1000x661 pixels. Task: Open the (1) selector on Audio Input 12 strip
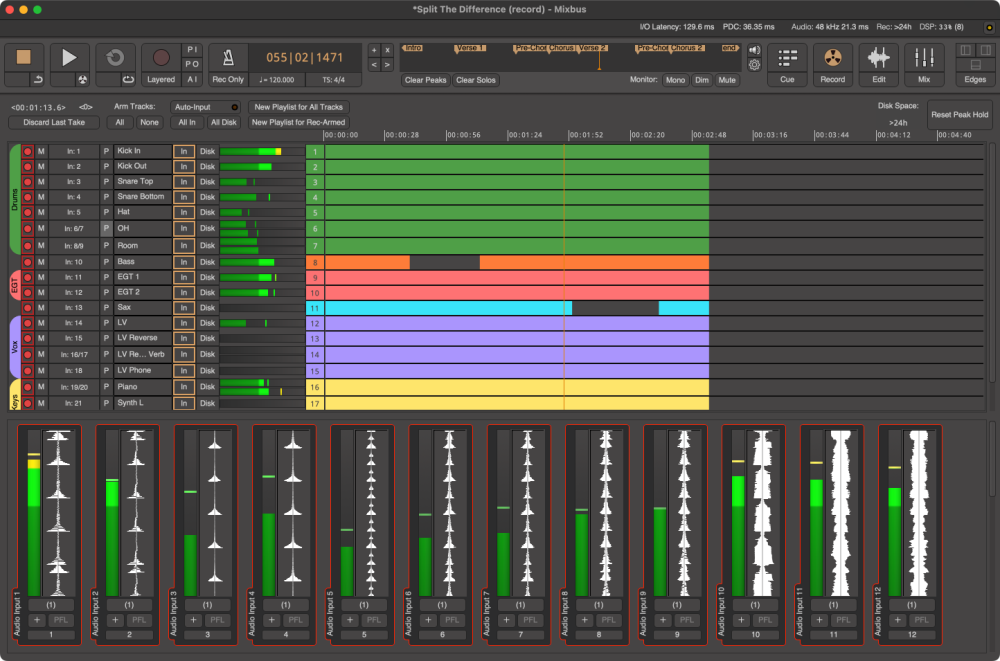pos(911,605)
